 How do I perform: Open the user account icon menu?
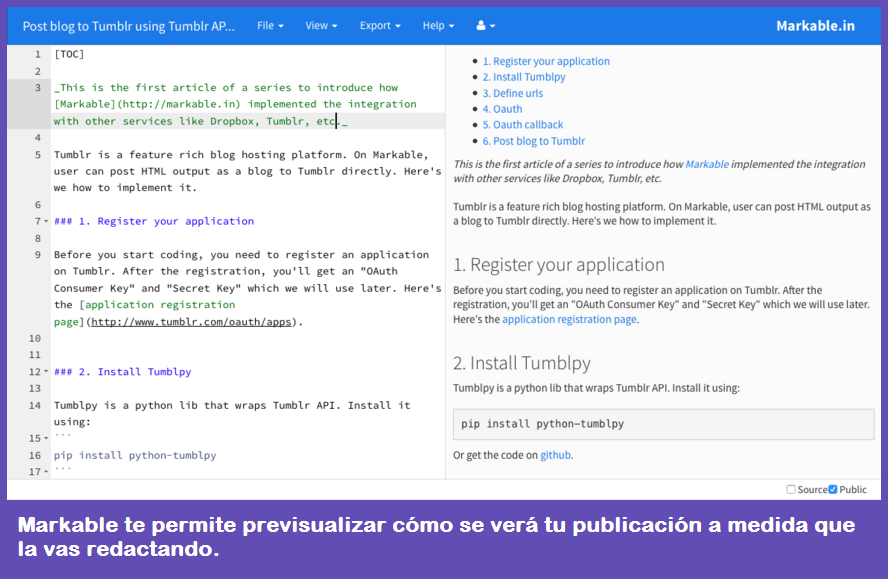(486, 26)
